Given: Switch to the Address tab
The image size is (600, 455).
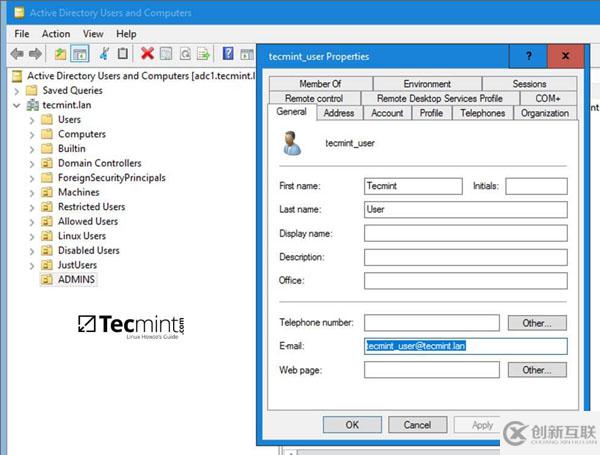Looking at the screenshot, I should coord(339,113).
